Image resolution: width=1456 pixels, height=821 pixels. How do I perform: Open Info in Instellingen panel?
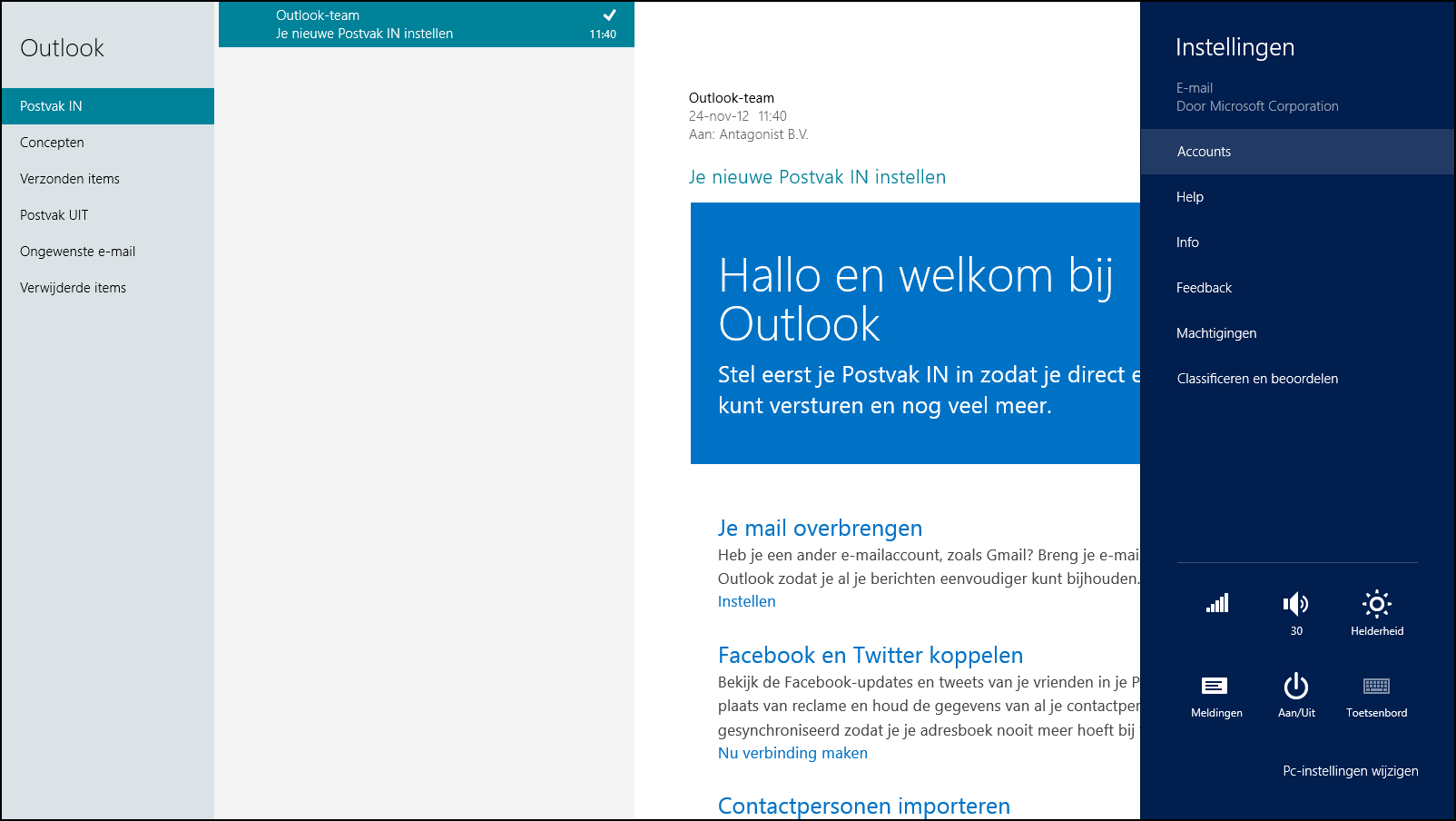coord(1298,242)
